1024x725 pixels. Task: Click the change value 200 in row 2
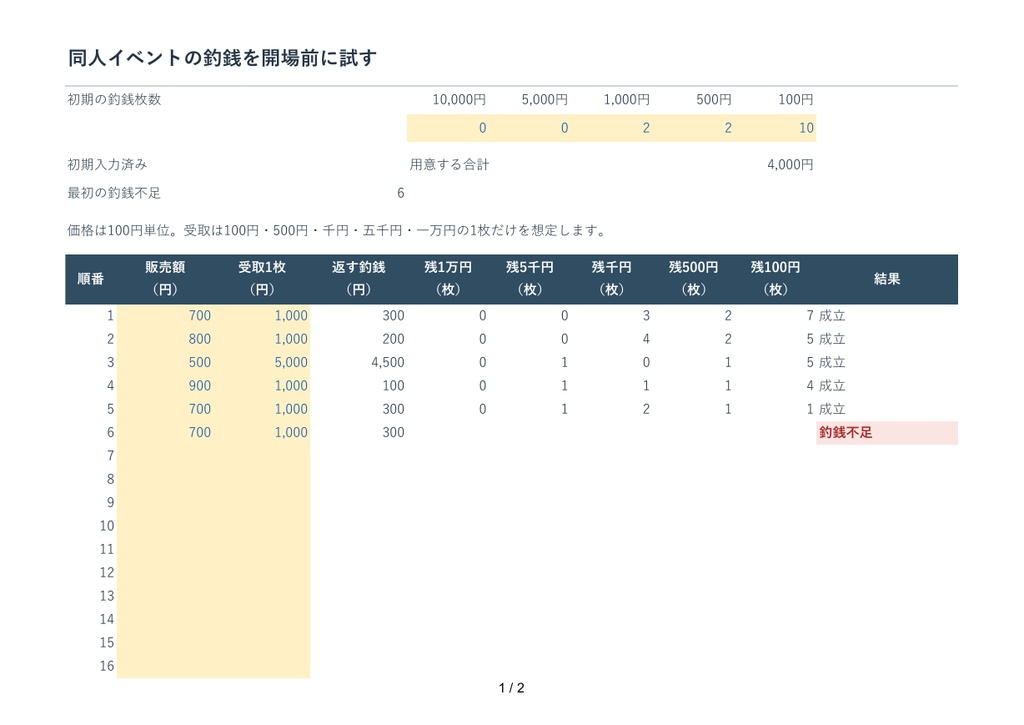(393, 340)
